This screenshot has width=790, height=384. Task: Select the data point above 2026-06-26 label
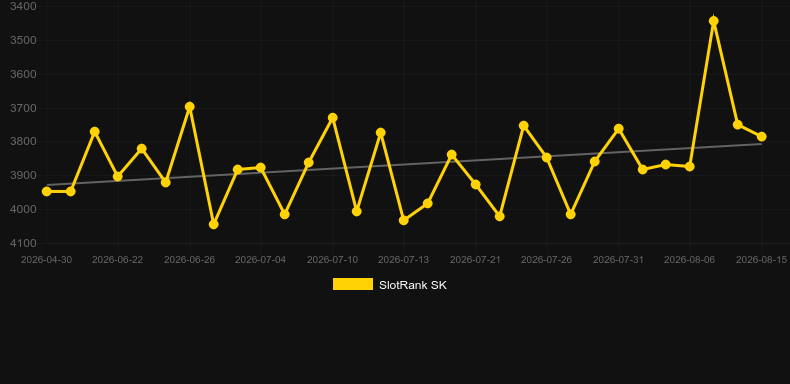click(x=190, y=107)
